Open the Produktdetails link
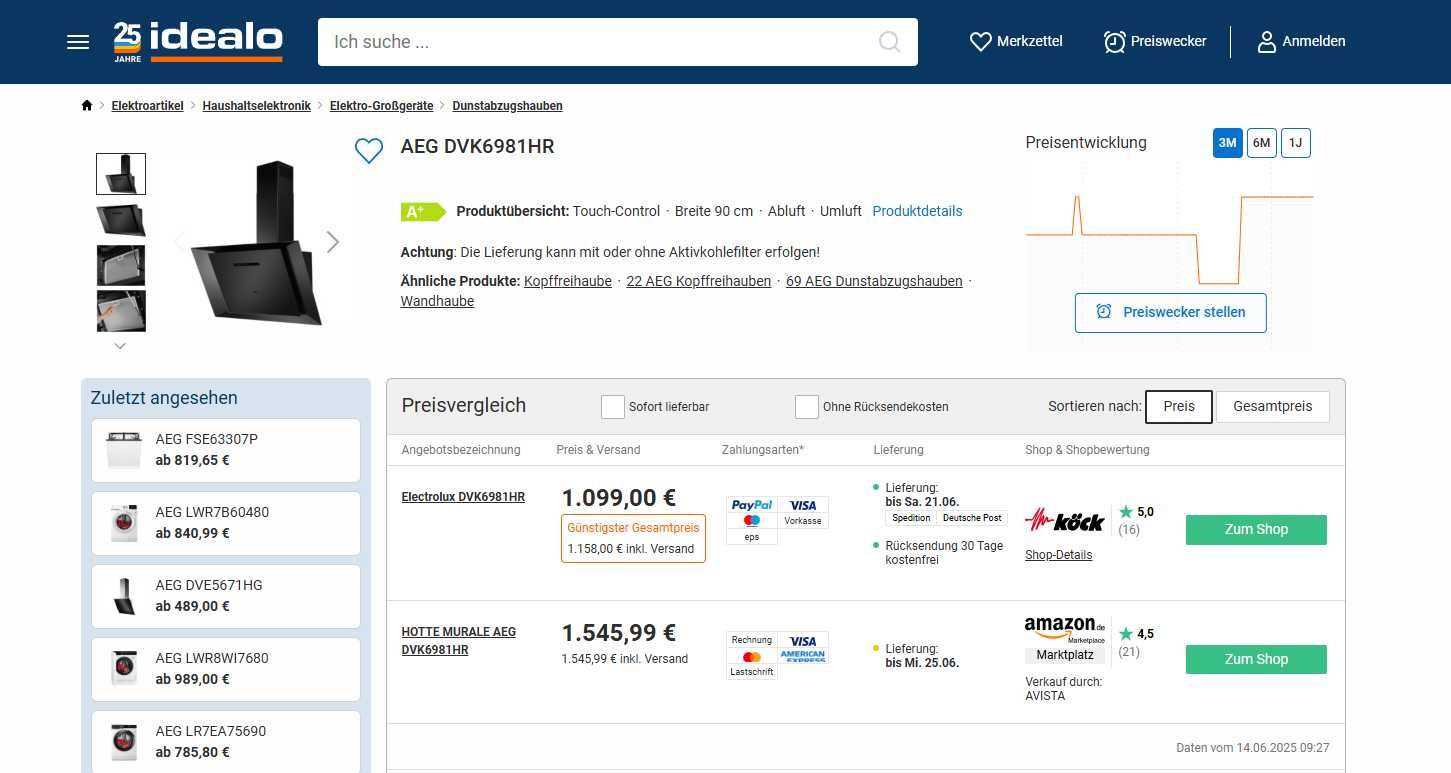Screen dimensions: 1451x773 click(x=918, y=212)
